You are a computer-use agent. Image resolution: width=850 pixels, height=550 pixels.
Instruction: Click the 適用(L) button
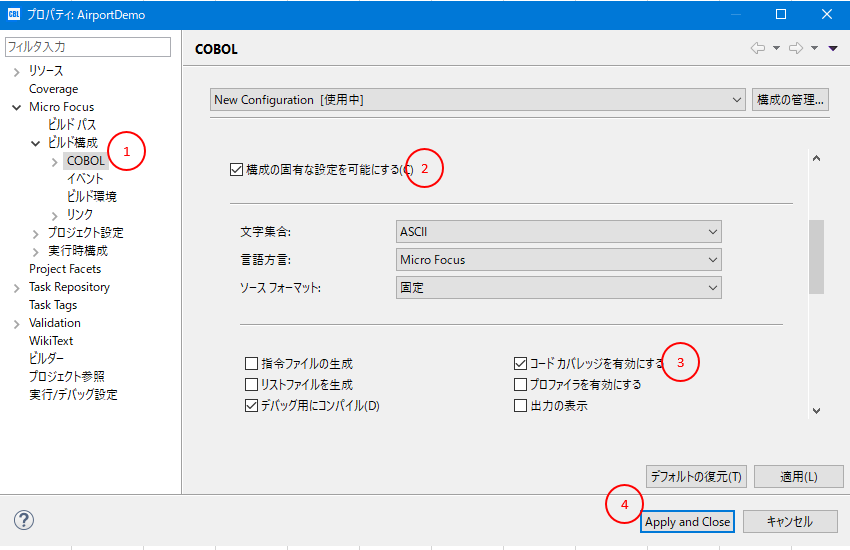coord(799,477)
